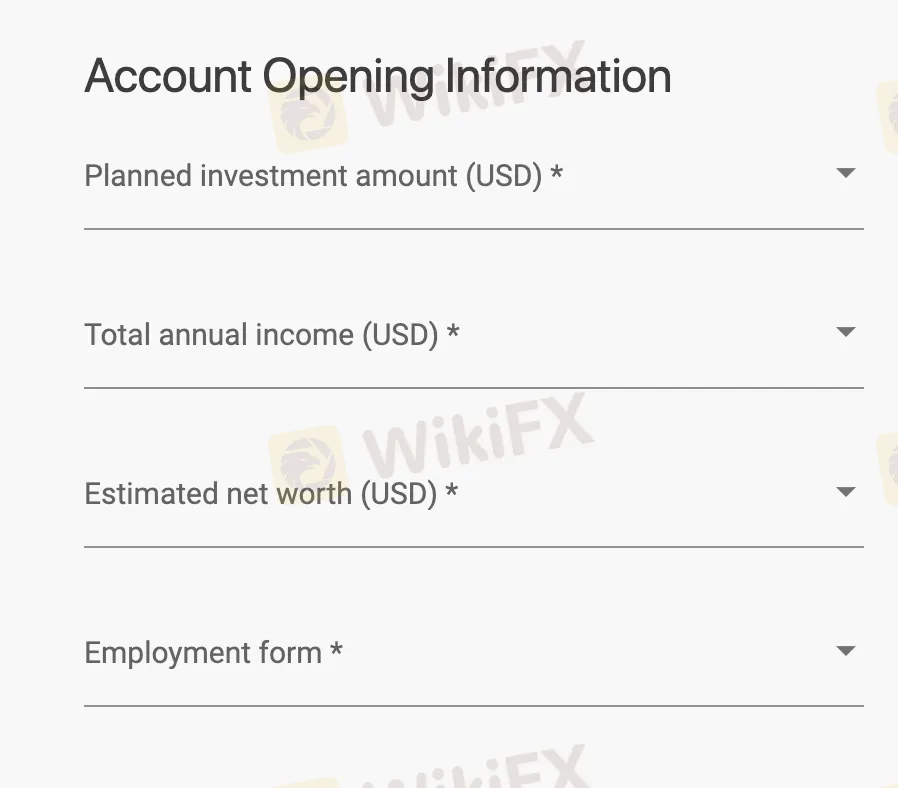The height and width of the screenshot is (788, 898).
Task: Click the "Employment form" label text
Action: (203, 653)
